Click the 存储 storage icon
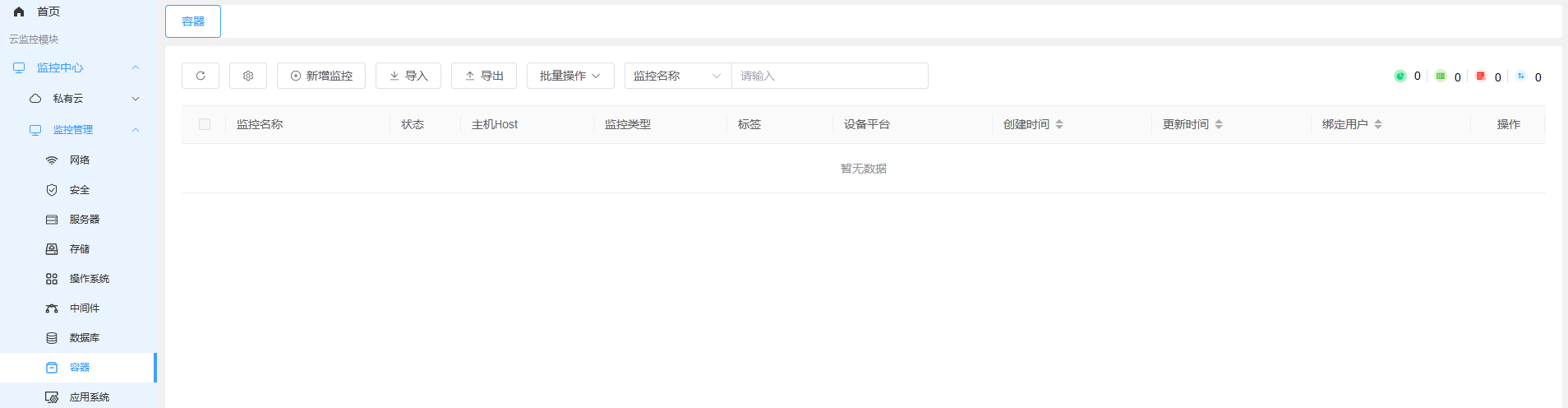 pos(52,249)
